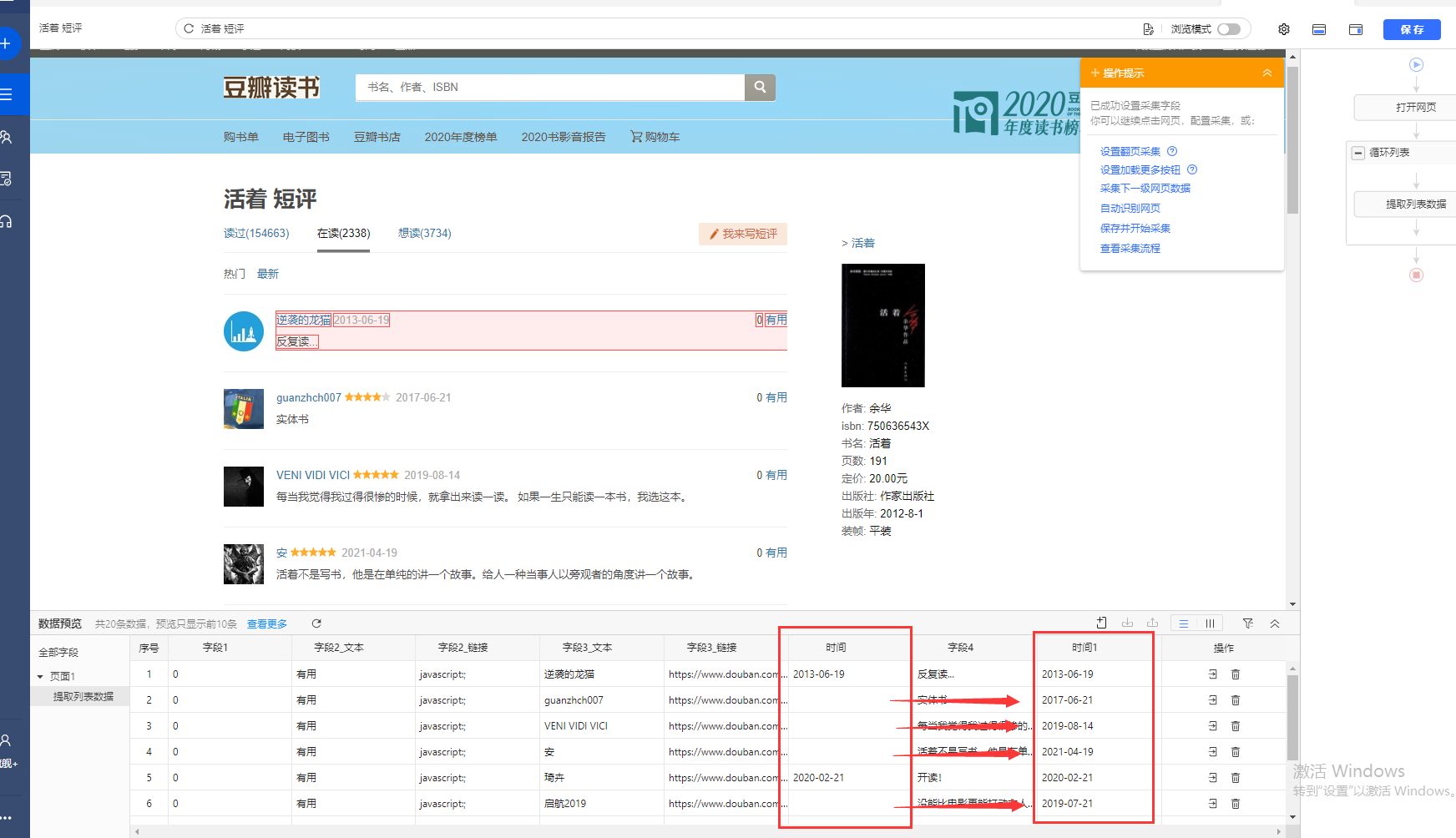Switch to the 读过(154663) tab
The height and width of the screenshot is (838, 1456).
tap(256, 233)
